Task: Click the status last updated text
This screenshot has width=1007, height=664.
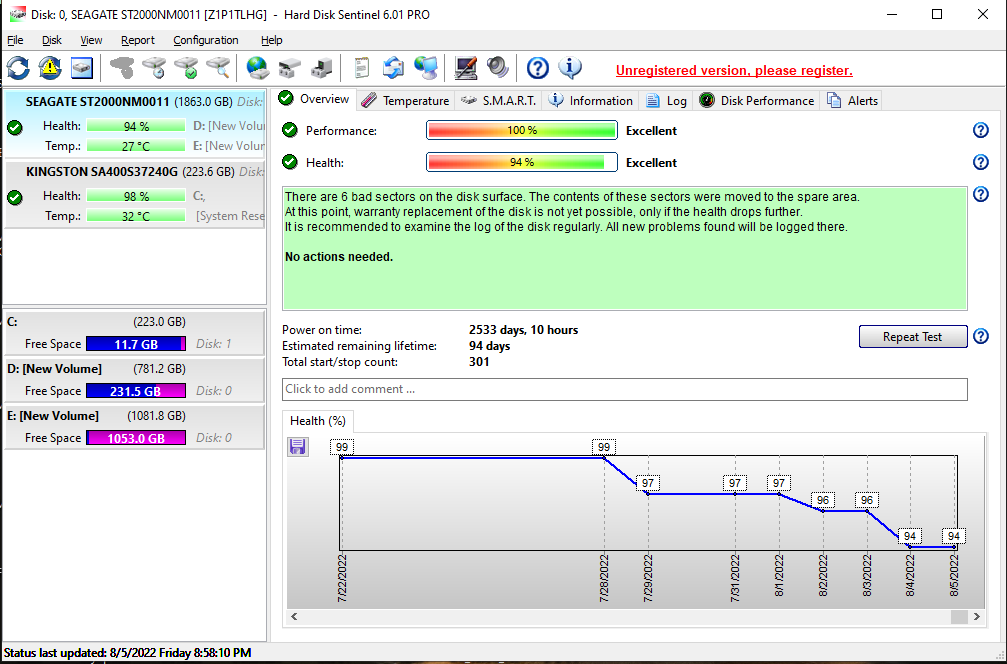Action: (127, 653)
